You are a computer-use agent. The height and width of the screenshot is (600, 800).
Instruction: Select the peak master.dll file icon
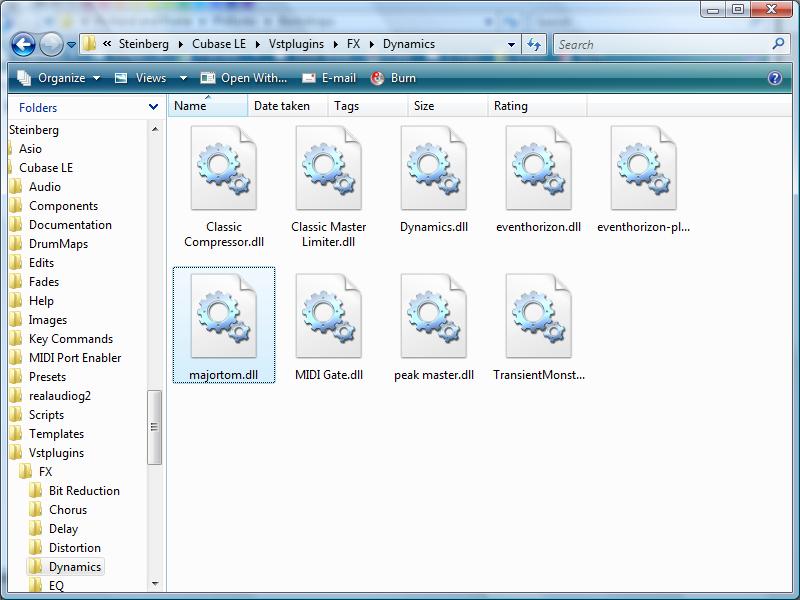[434, 316]
